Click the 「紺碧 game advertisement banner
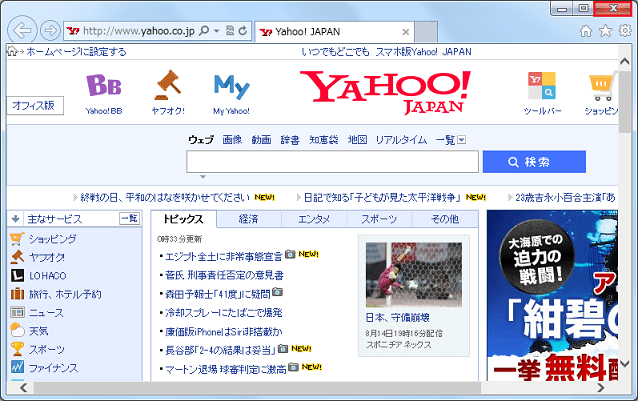The width and height of the screenshot is (638, 401). pos(552,295)
